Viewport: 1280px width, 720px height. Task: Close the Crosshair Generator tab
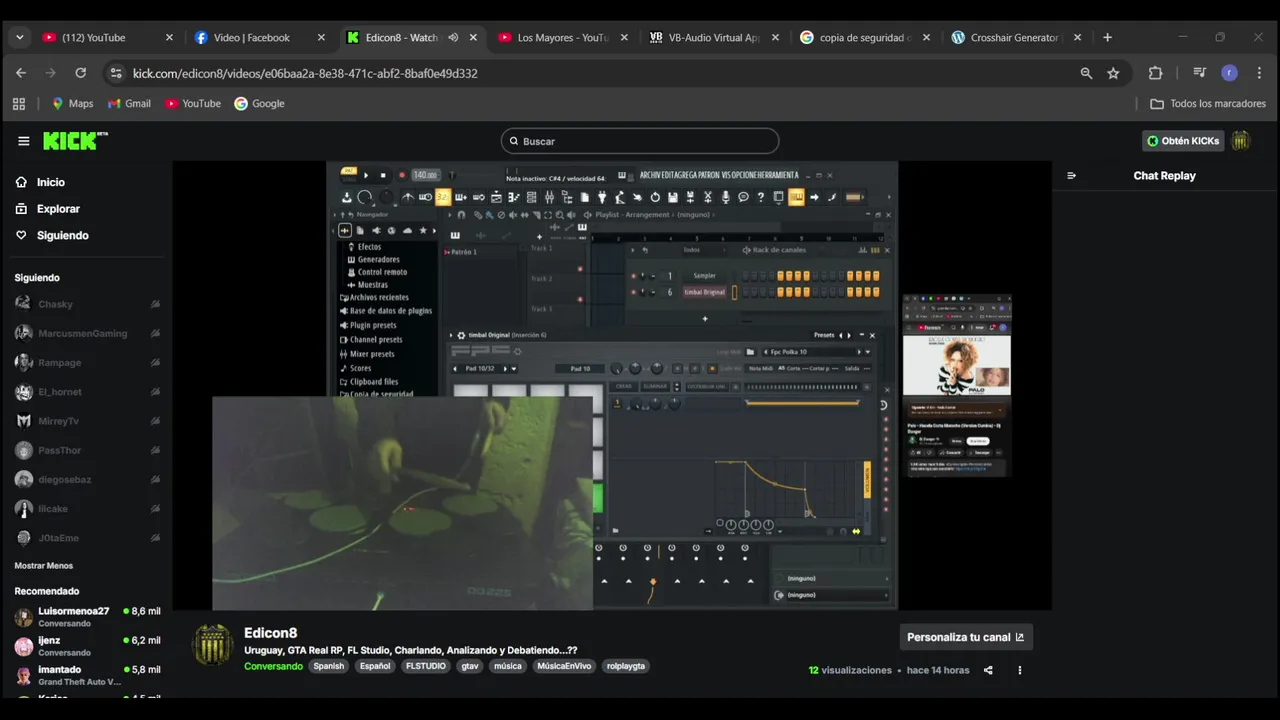point(1077,37)
